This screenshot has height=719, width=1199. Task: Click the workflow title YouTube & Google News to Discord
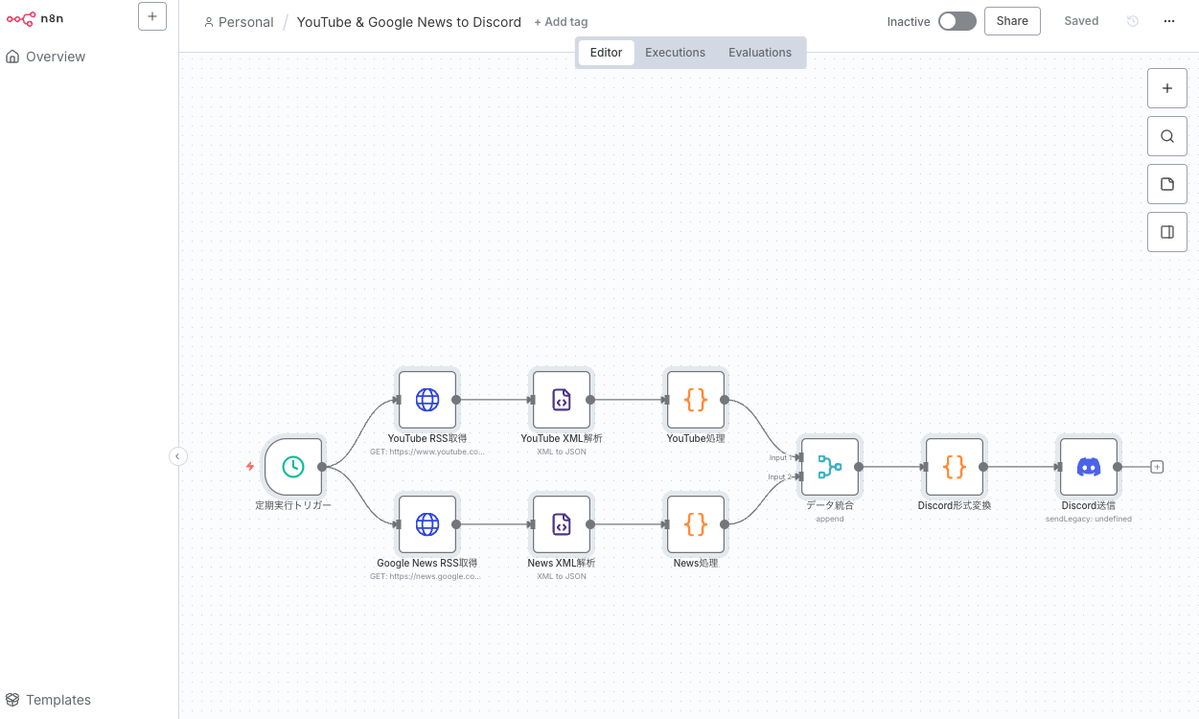[x=409, y=22]
